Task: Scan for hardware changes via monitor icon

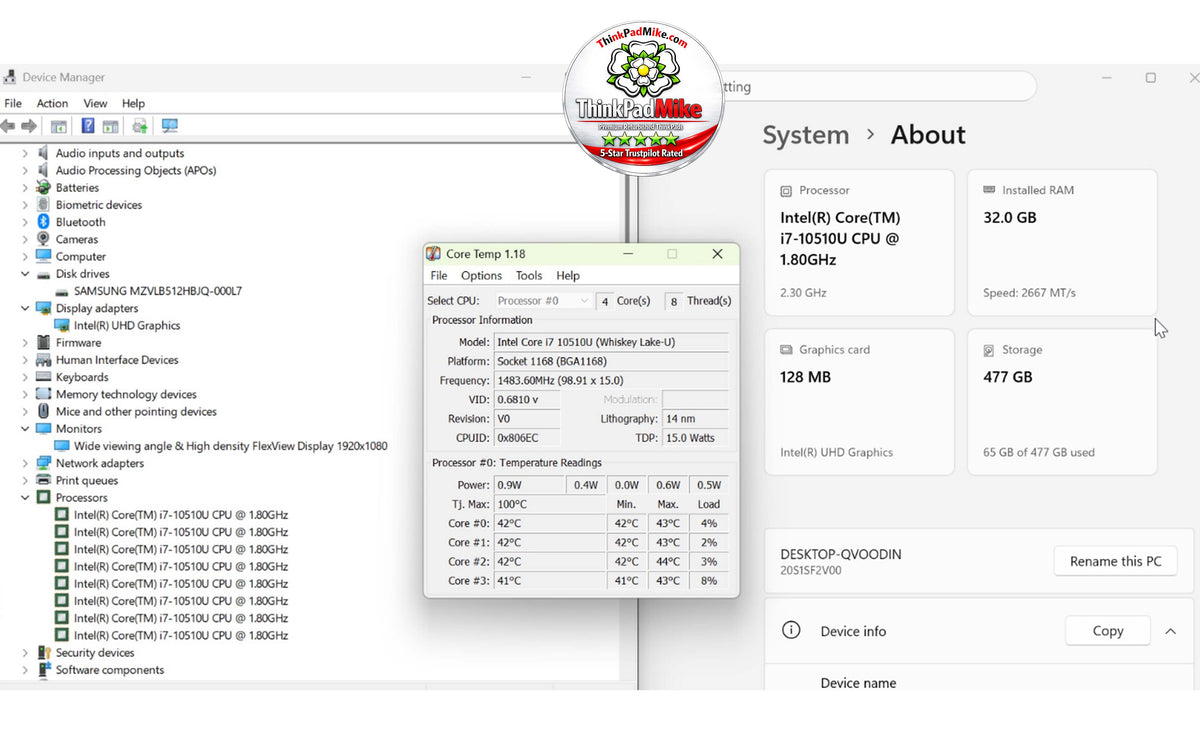Action: [x=169, y=126]
